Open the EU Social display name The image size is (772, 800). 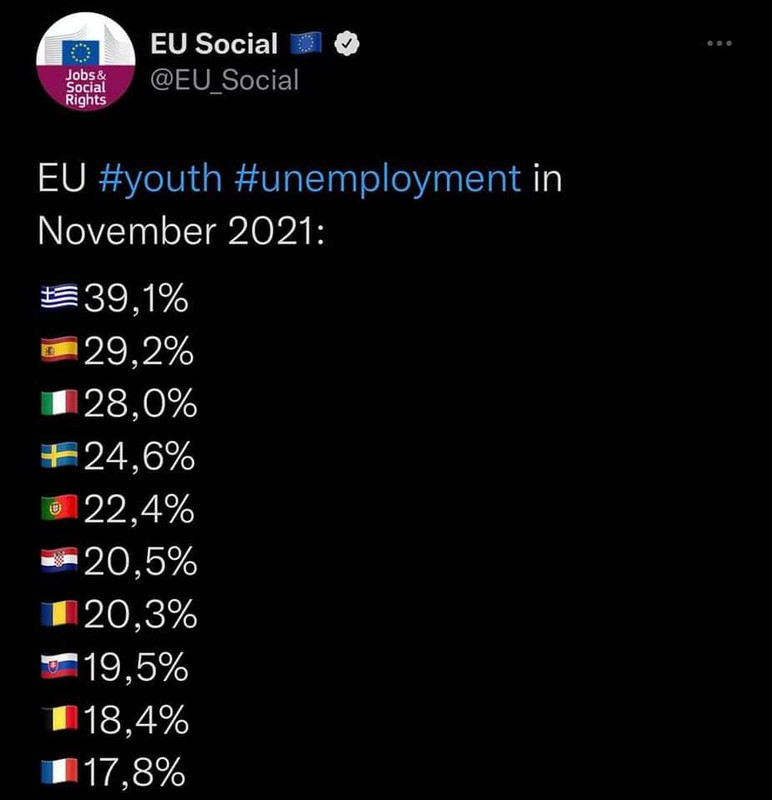point(214,44)
